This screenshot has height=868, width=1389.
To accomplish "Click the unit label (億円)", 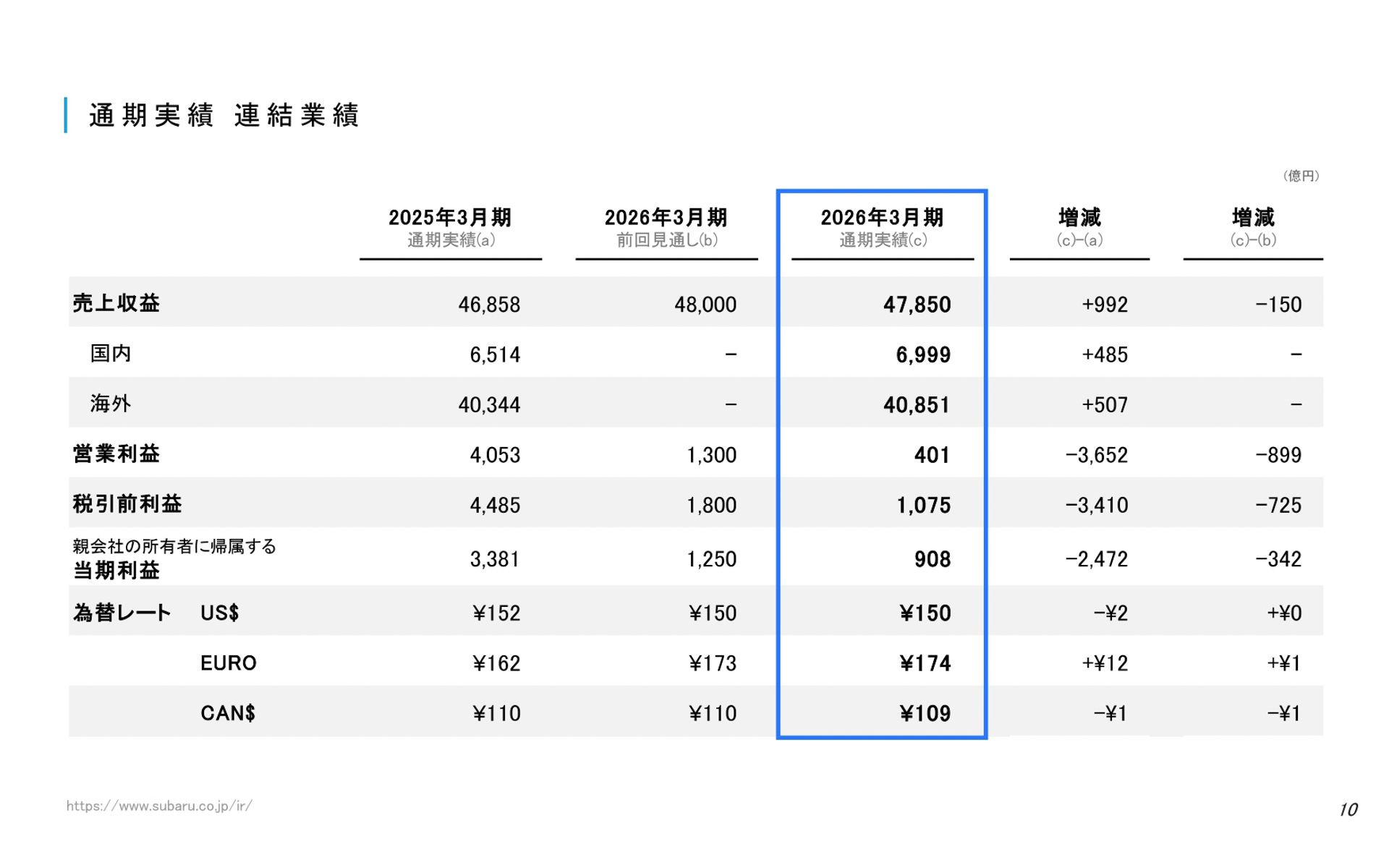I will pos(1301,176).
